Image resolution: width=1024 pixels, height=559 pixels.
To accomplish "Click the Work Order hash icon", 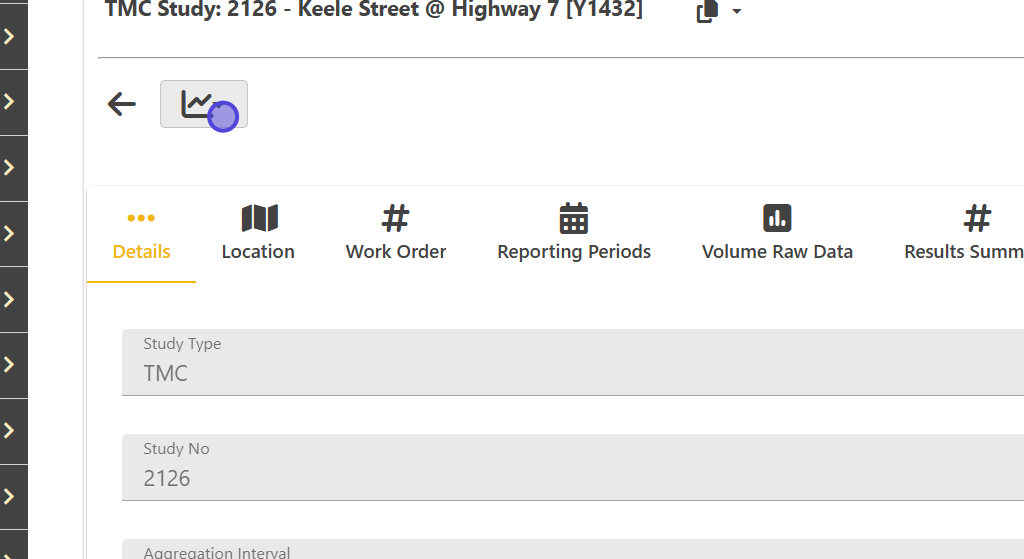I will click(396, 218).
